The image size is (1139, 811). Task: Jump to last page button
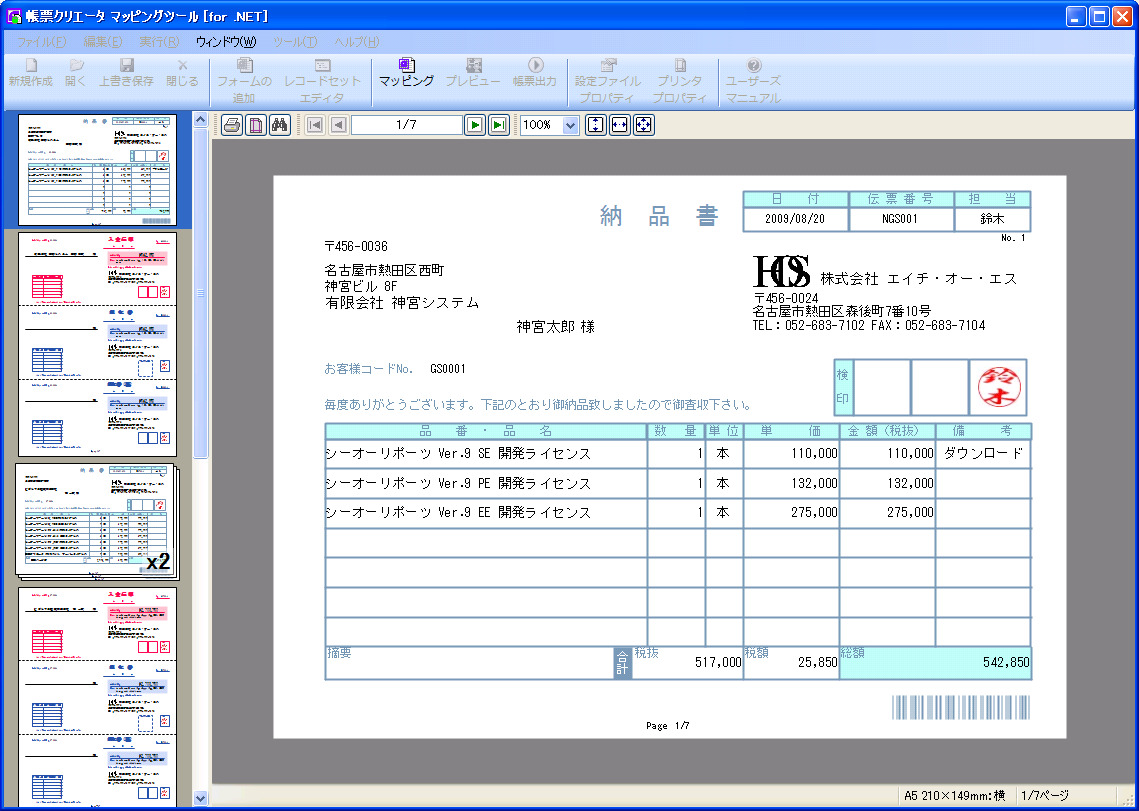click(498, 125)
